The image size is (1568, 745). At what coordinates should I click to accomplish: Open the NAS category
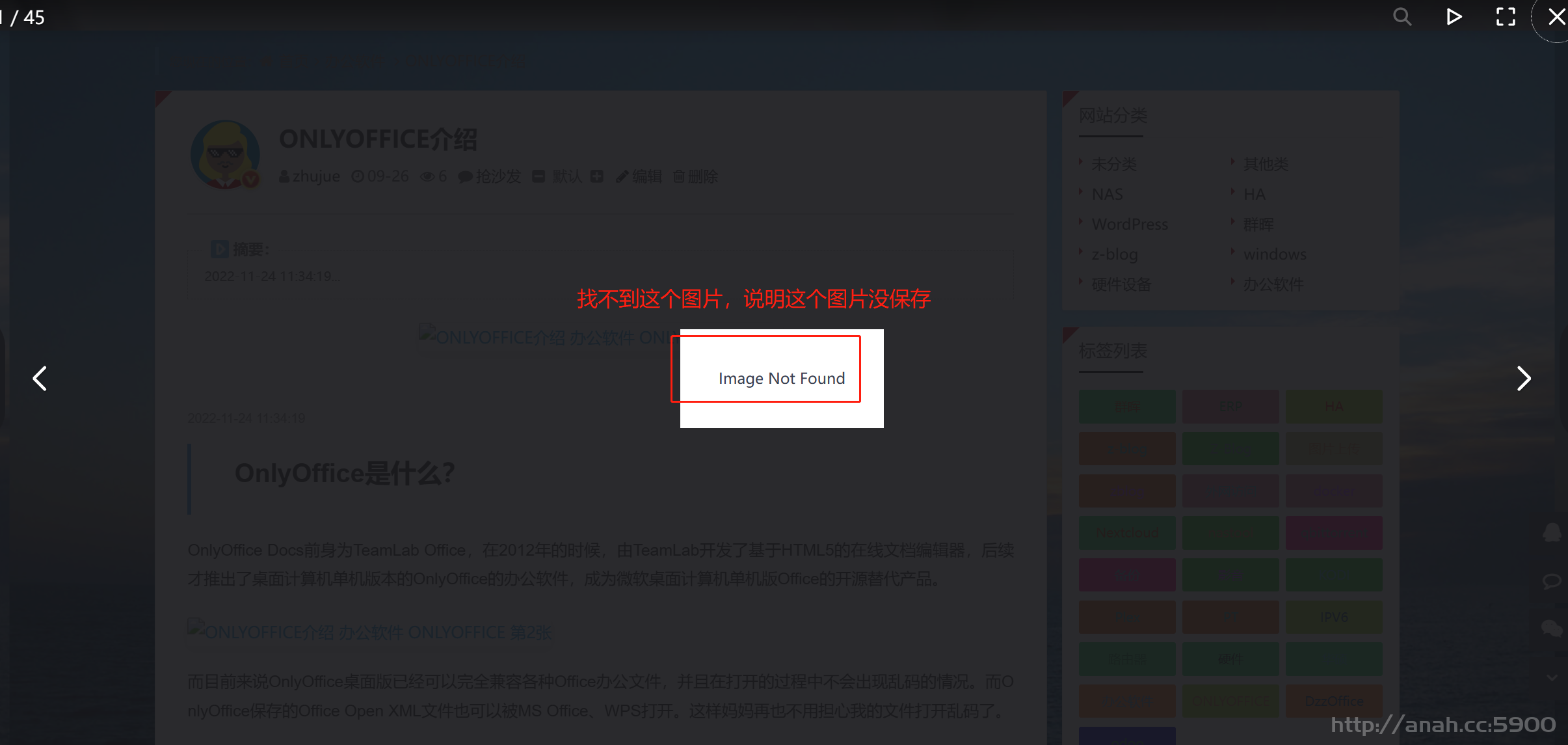click(1108, 194)
